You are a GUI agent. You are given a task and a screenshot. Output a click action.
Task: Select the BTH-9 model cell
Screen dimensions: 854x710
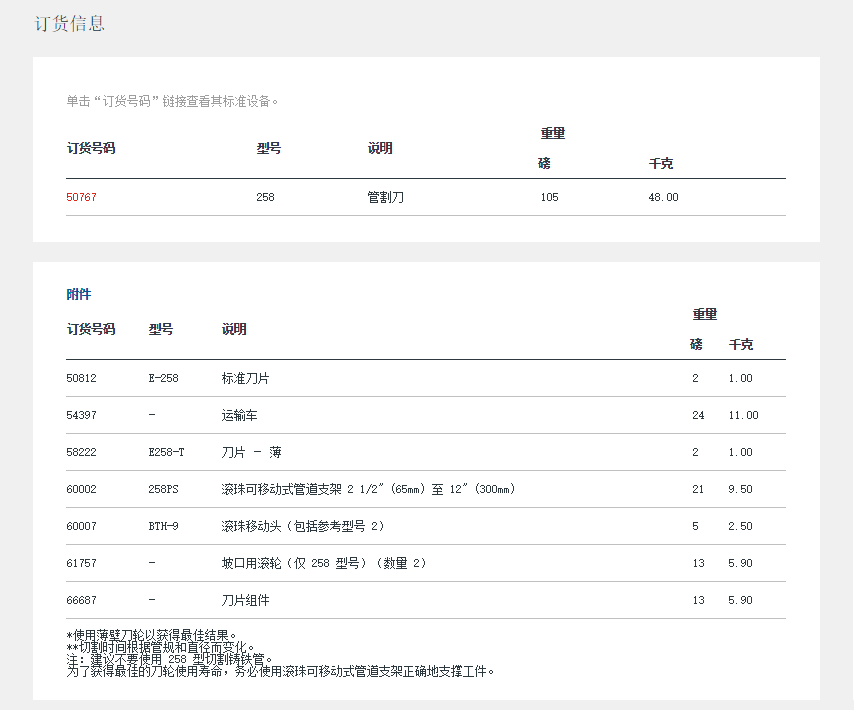click(x=163, y=526)
